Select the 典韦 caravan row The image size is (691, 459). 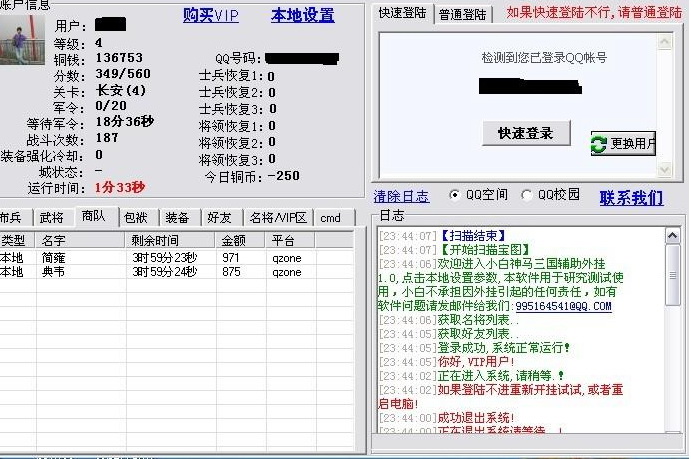pos(176,272)
